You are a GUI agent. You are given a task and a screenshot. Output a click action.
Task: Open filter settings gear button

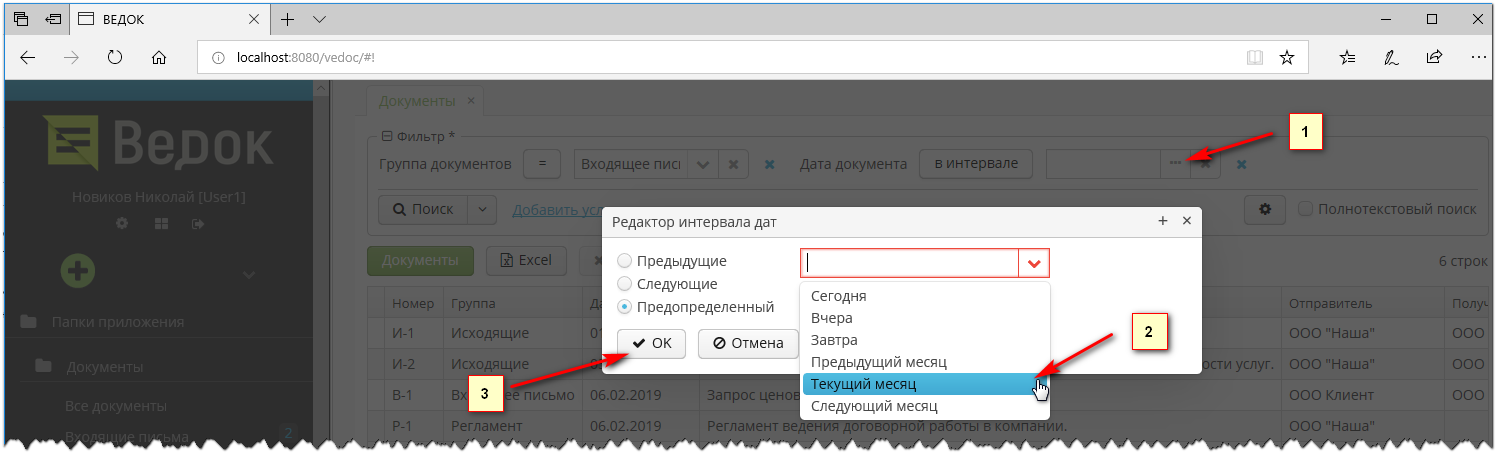point(1264,209)
